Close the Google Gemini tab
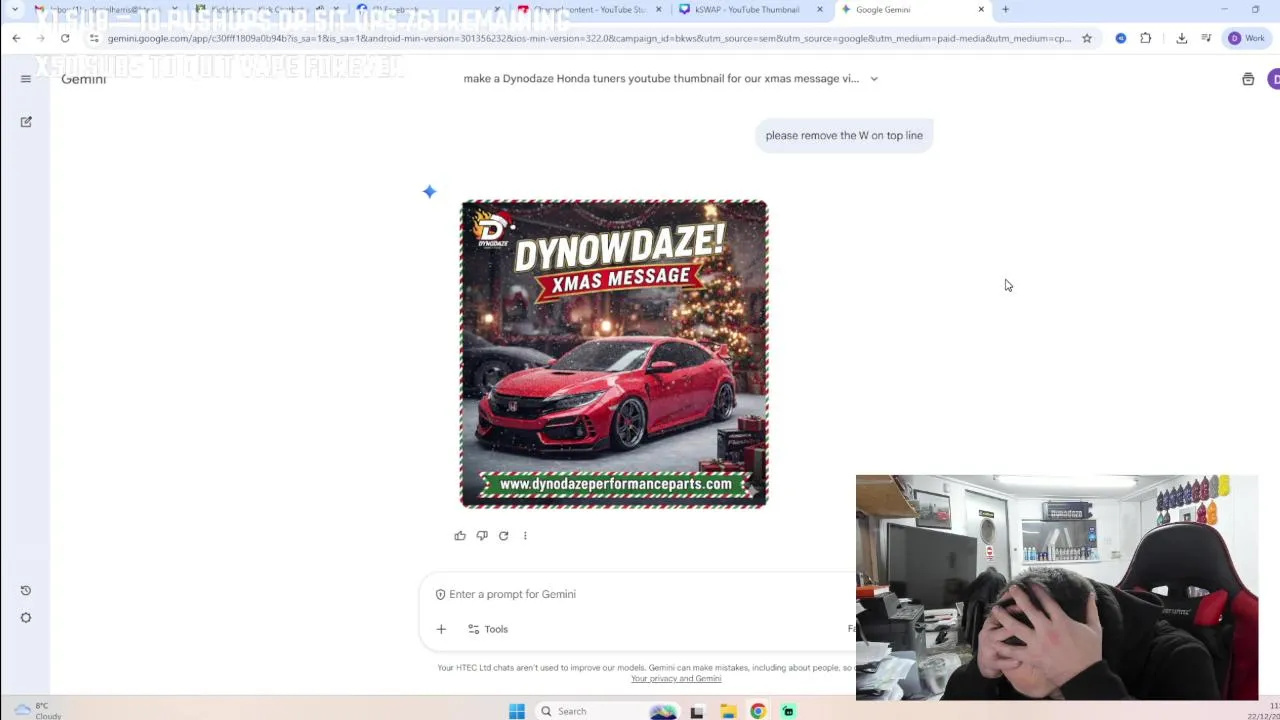The height and width of the screenshot is (720, 1280). click(981, 10)
